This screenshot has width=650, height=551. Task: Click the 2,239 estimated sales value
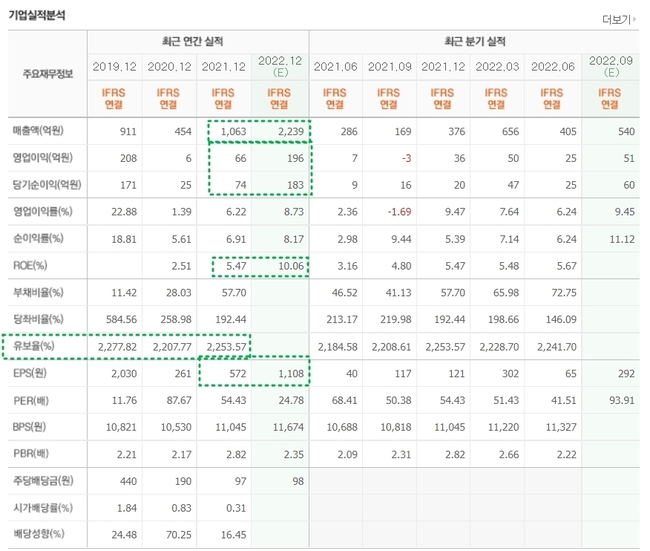coord(291,131)
